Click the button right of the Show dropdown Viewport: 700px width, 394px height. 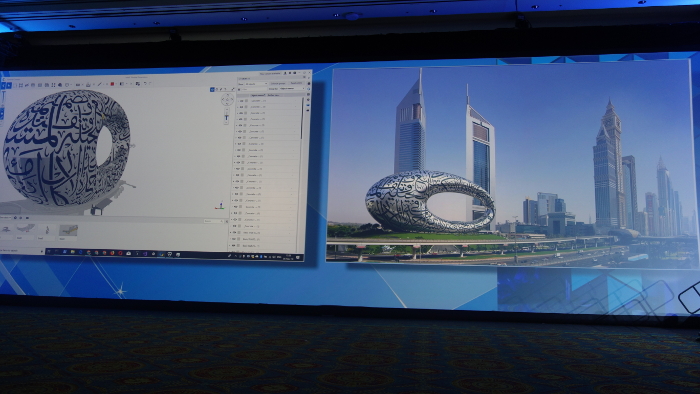278,83
